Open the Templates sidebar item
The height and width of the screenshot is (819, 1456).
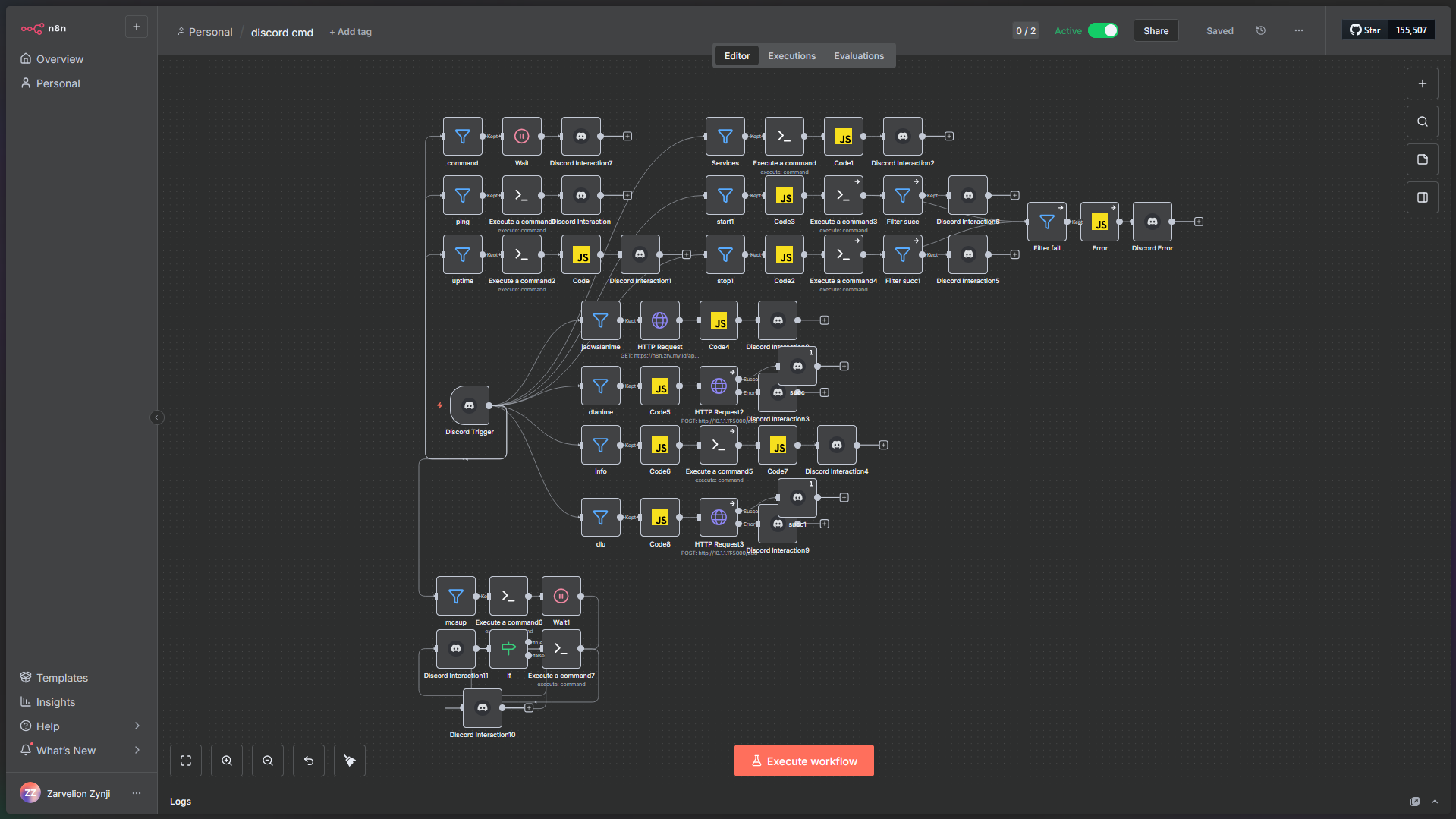(62, 678)
